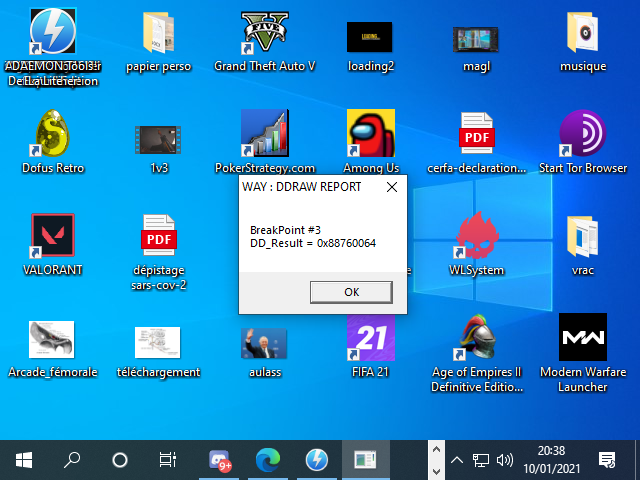Select the loading2 image file
The width and height of the screenshot is (640, 480).
click(370, 37)
